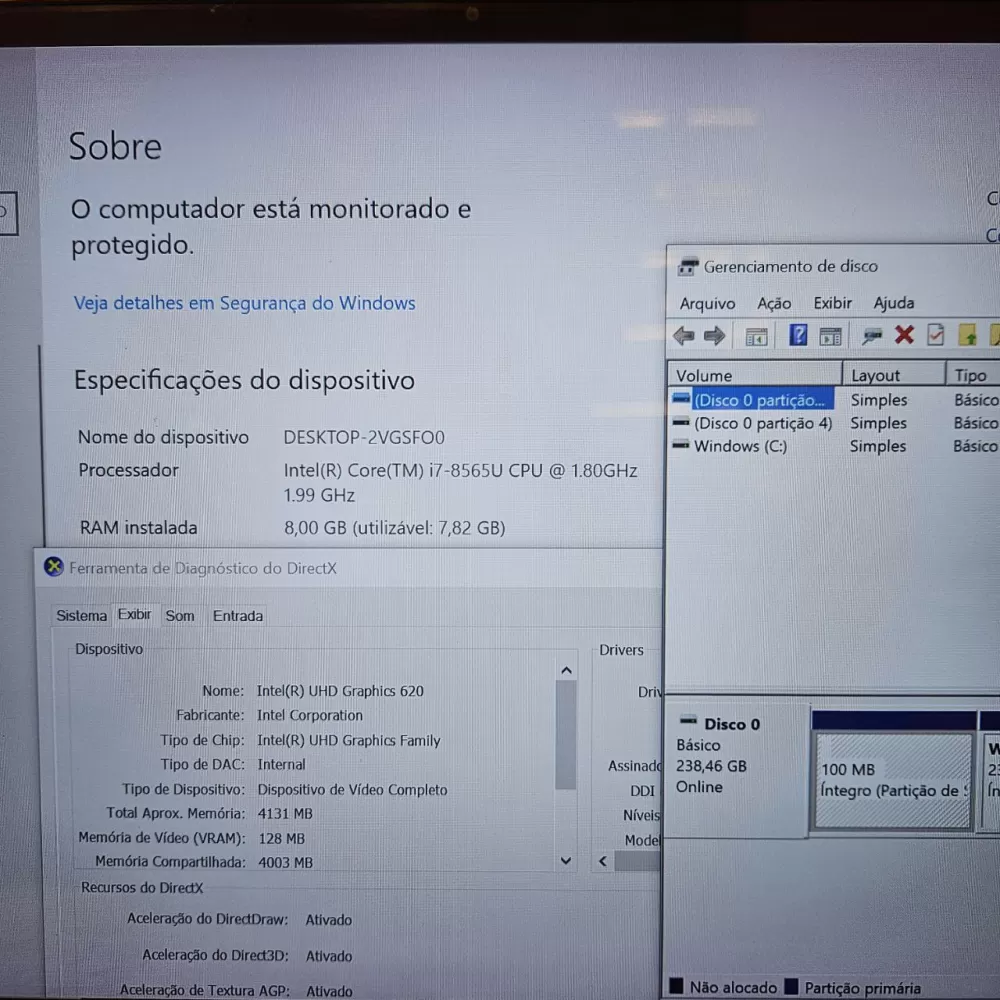This screenshot has height=1000, width=1000.
Task: Switch to the Sistema tab in DirectX tool
Action: click(x=81, y=616)
